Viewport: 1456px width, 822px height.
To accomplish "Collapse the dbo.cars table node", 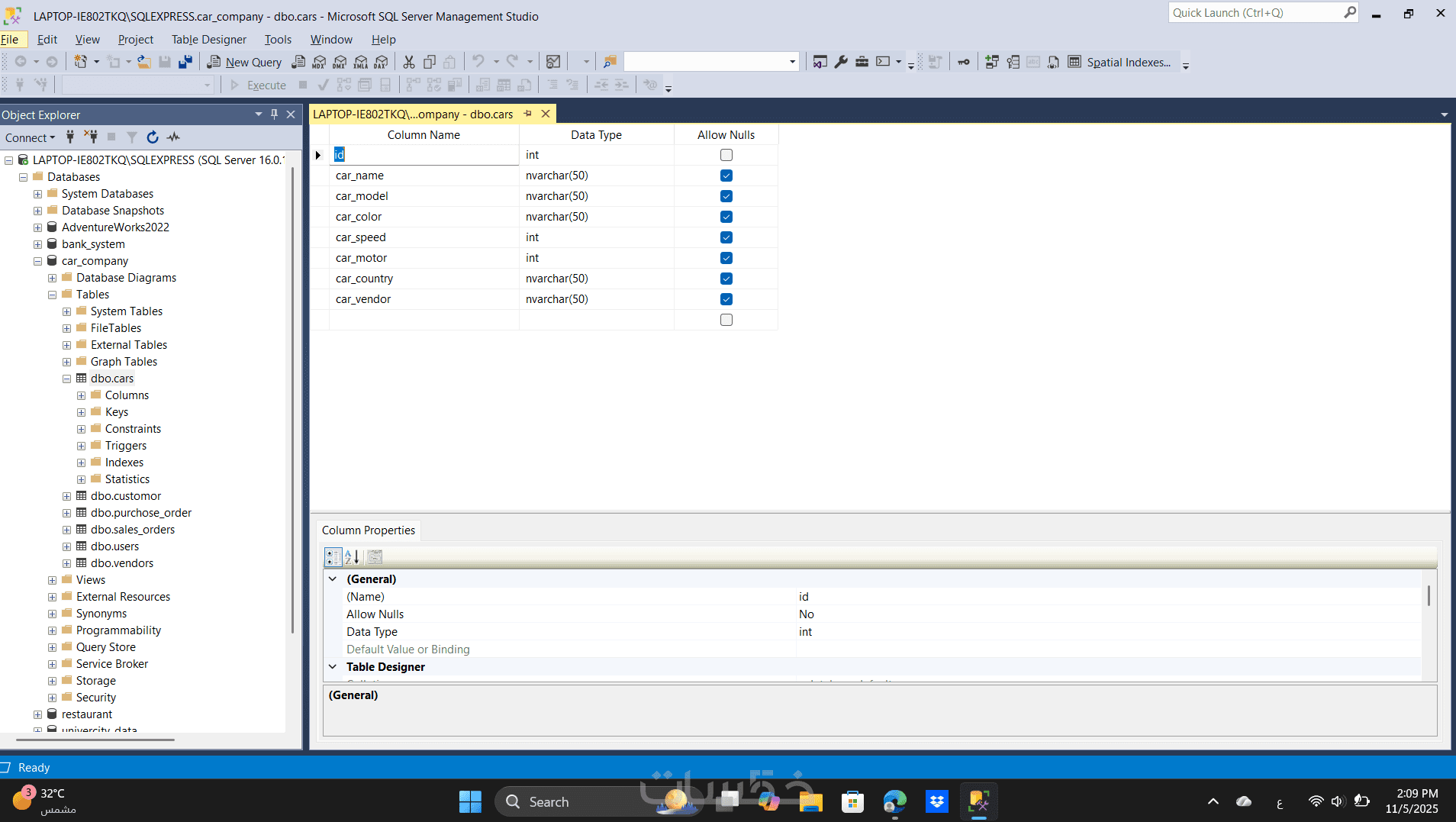I will click(x=66, y=379).
